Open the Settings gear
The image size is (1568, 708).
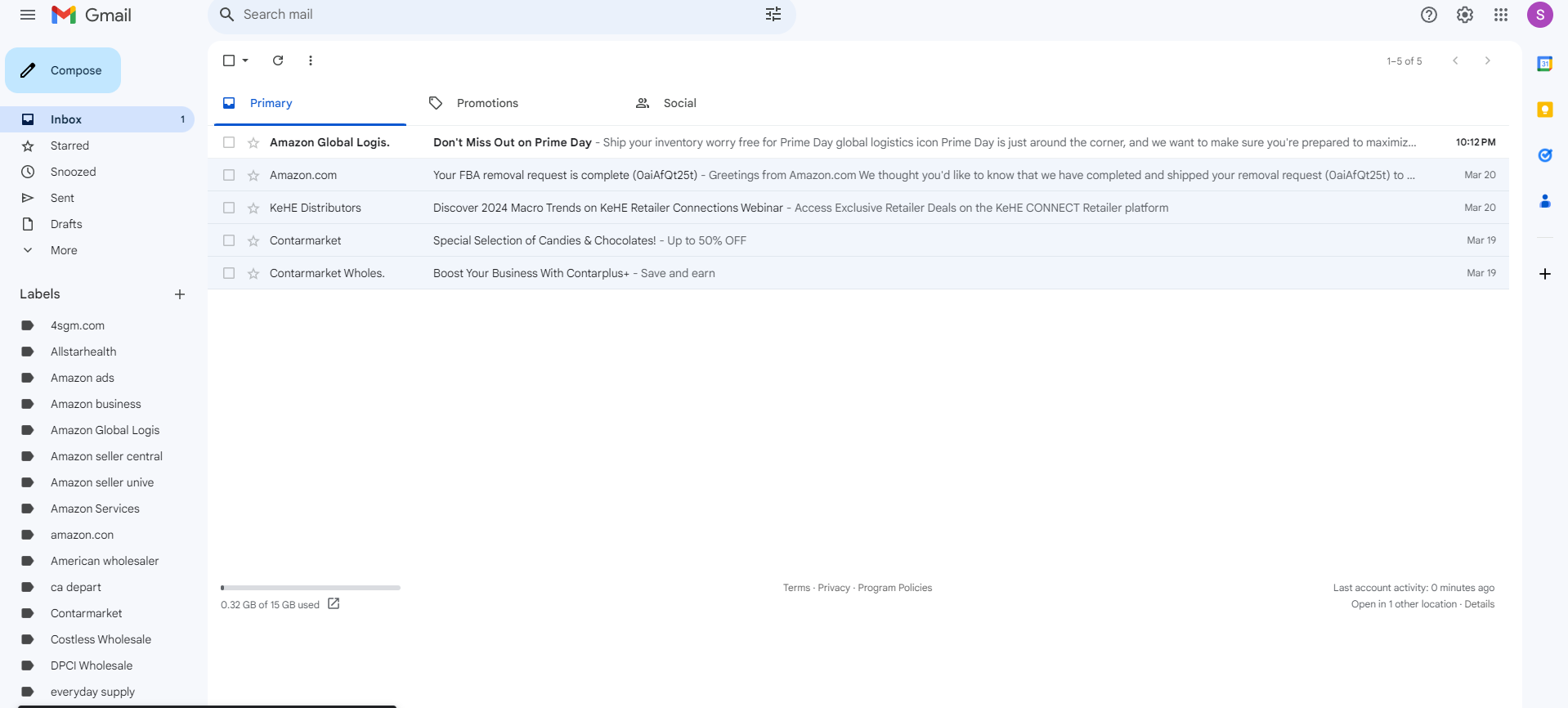pyautogui.click(x=1465, y=15)
